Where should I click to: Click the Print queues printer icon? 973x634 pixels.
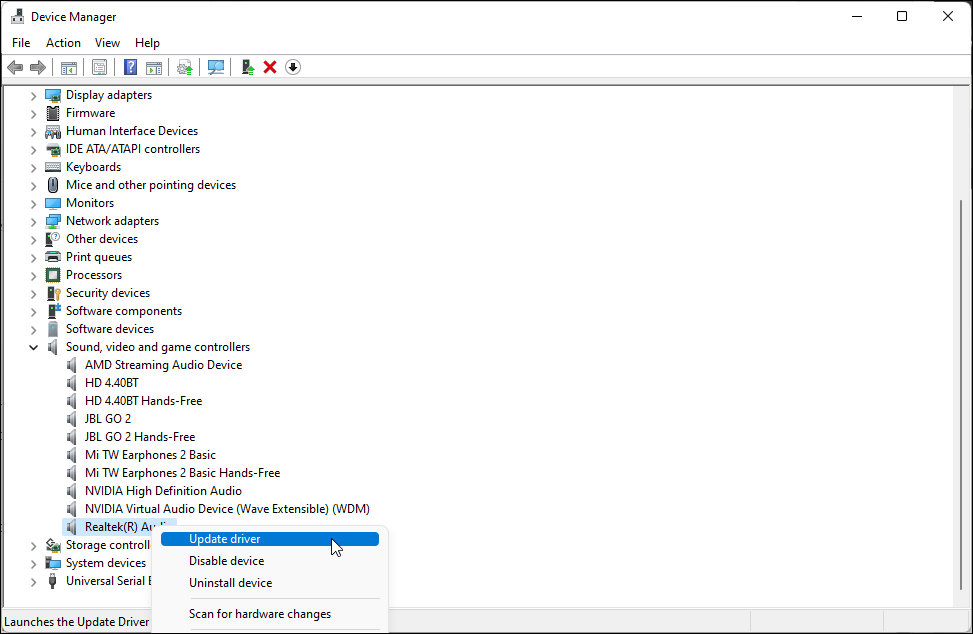coord(53,257)
